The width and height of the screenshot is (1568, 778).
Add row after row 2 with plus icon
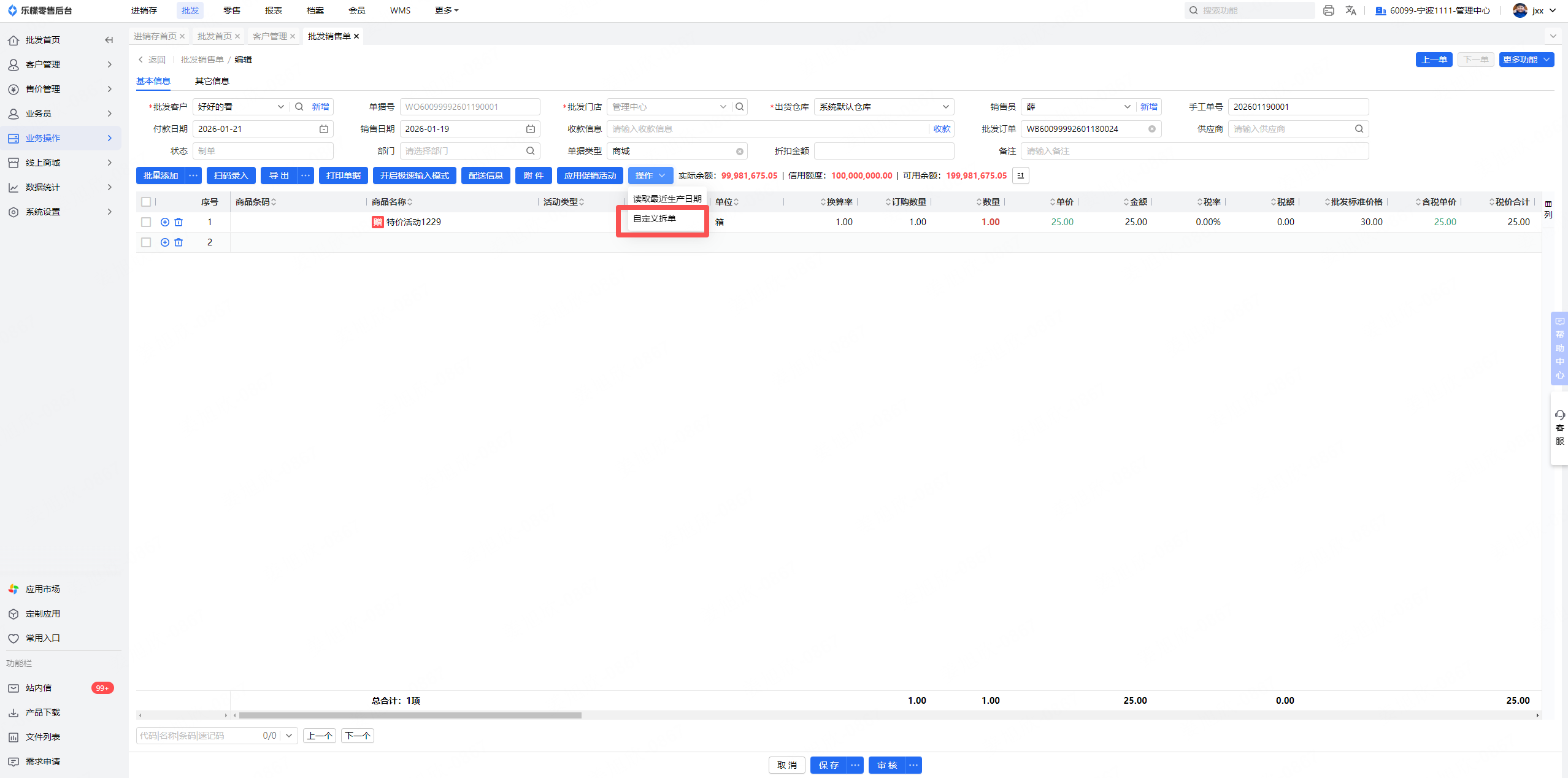[164, 242]
